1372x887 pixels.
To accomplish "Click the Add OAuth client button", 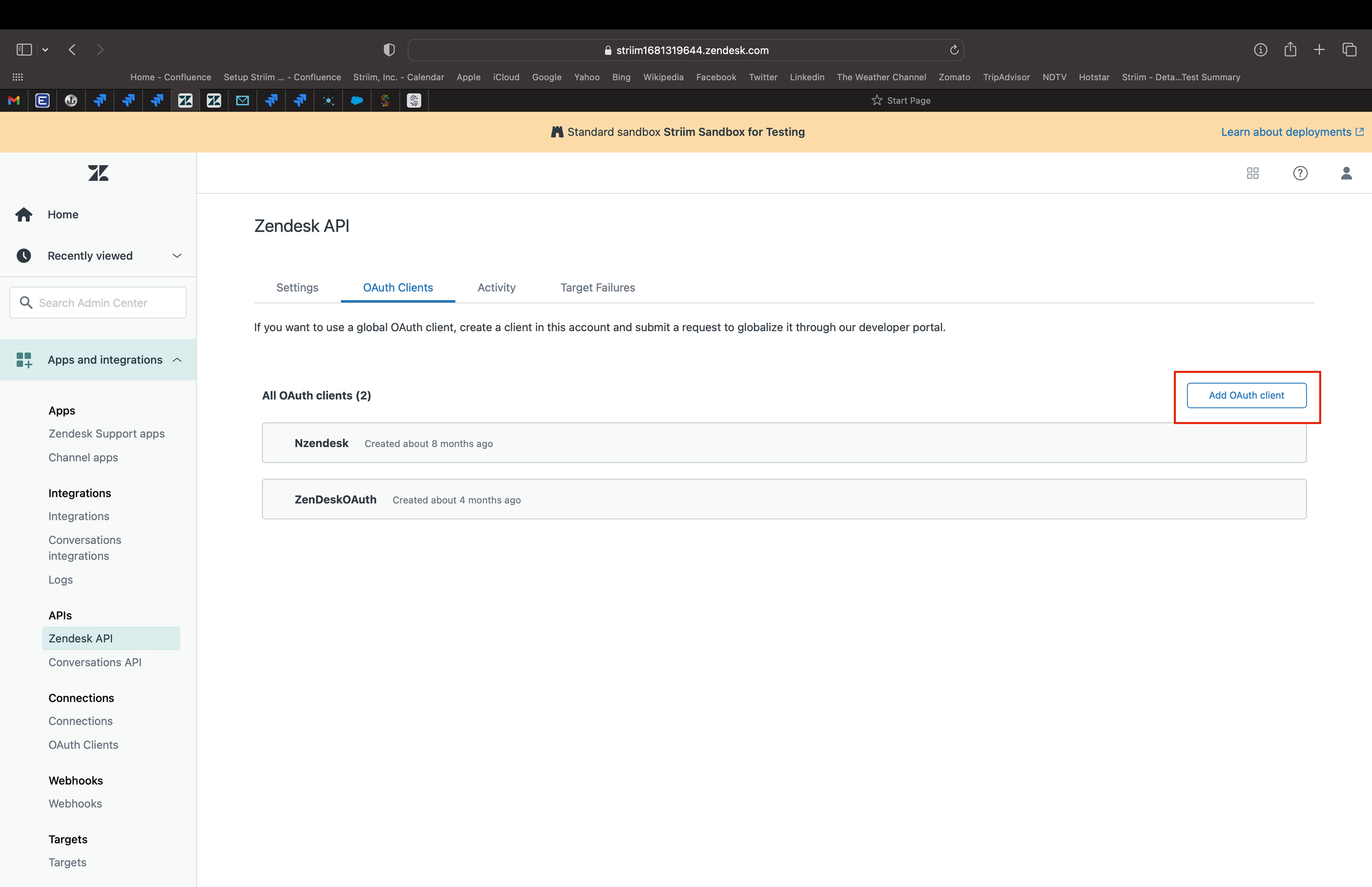I will [x=1246, y=395].
